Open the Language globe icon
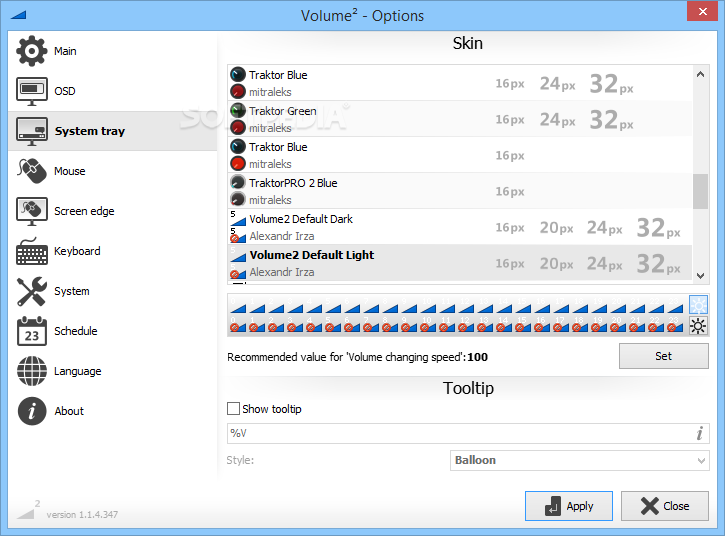Image resolution: width=725 pixels, height=536 pixels. [x=31, y=371]
